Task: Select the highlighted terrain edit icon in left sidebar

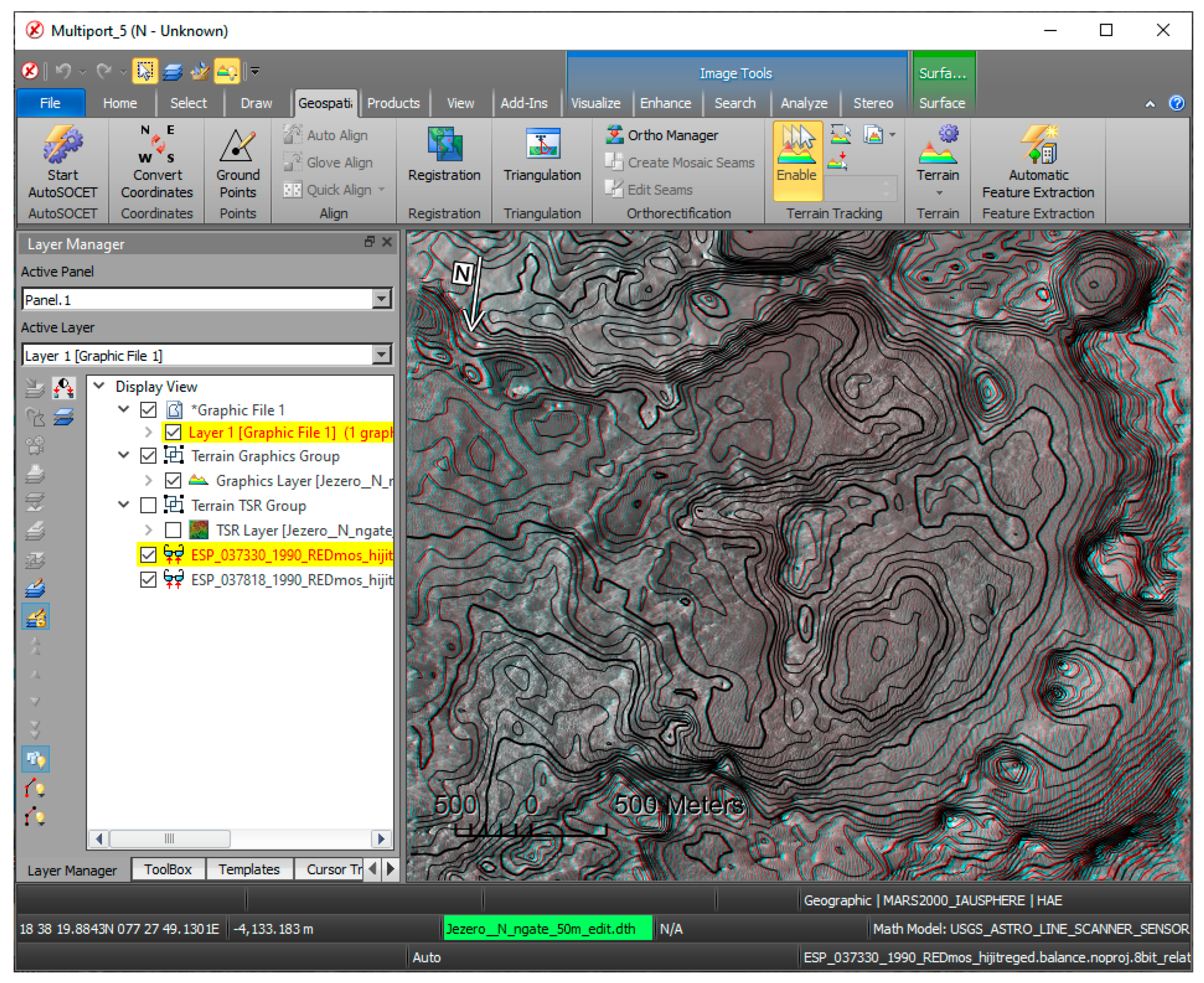Action: pyautogui.click(x=36, y=617)
